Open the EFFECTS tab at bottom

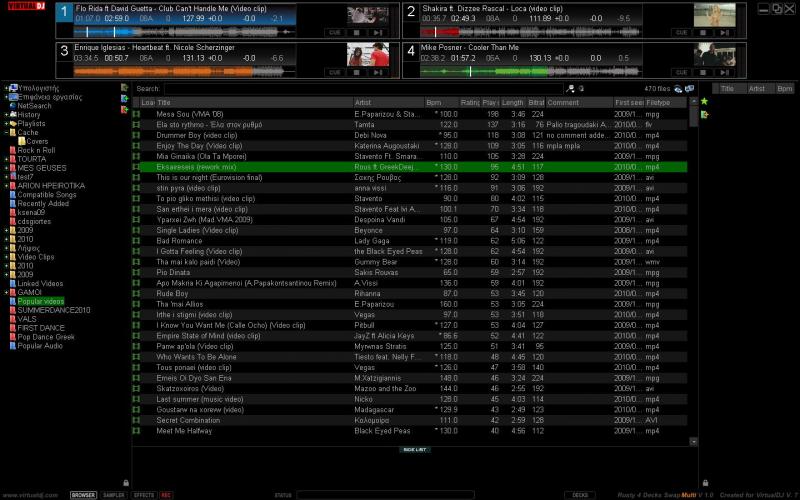[x=144, y=495]
